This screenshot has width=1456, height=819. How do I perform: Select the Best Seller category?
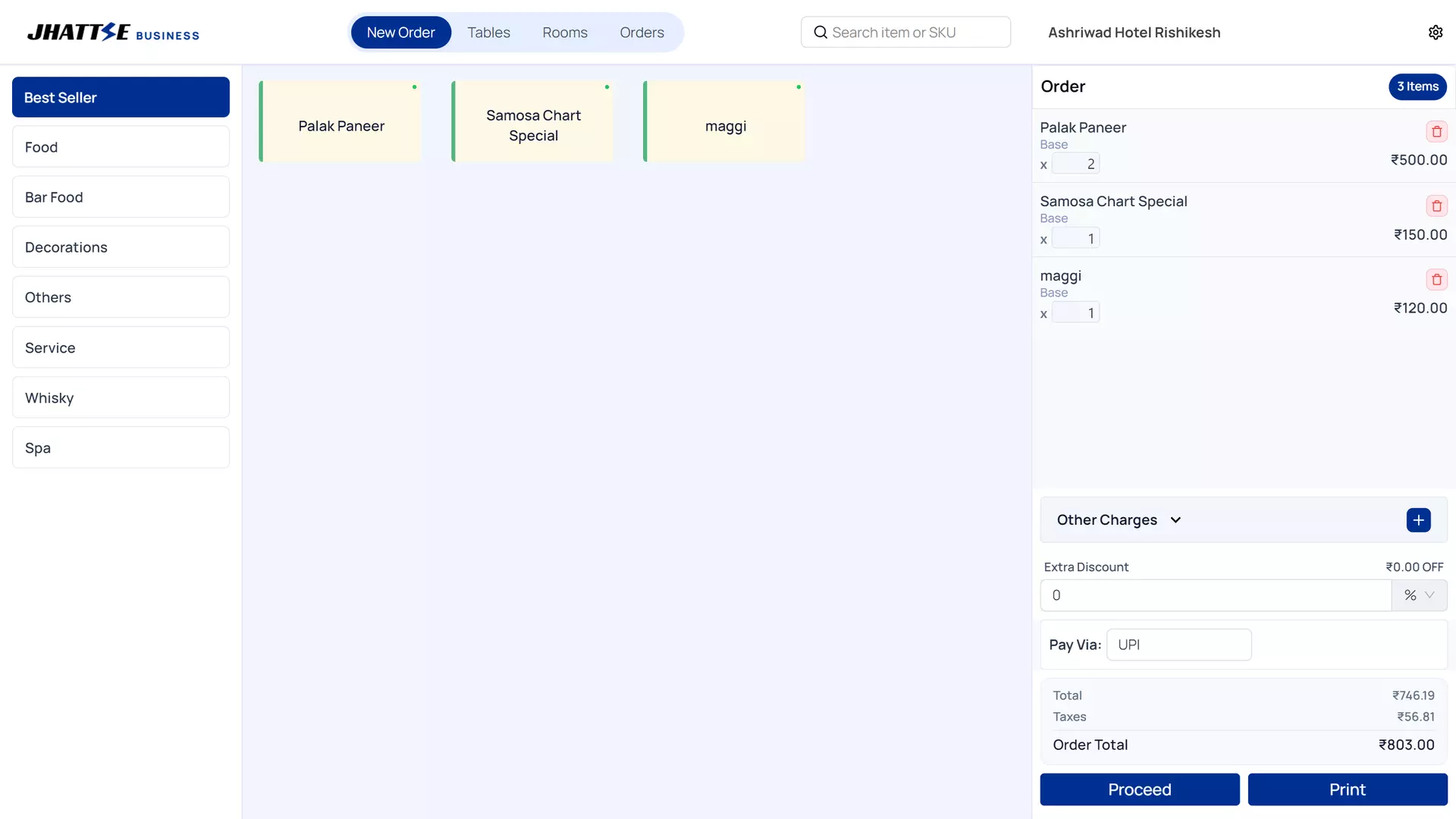(121, 97)
